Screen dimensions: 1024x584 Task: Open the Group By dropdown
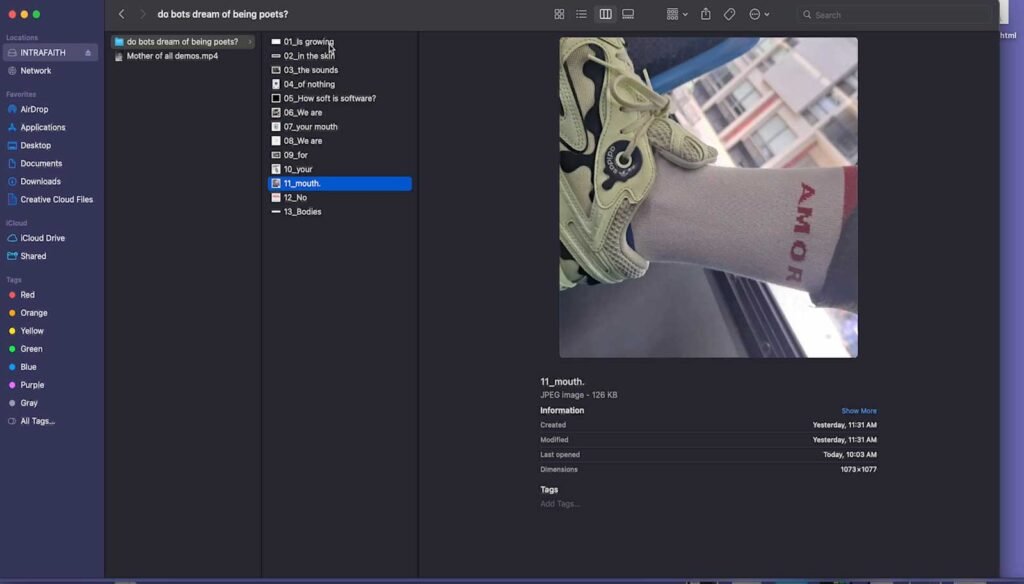[677, 14]
